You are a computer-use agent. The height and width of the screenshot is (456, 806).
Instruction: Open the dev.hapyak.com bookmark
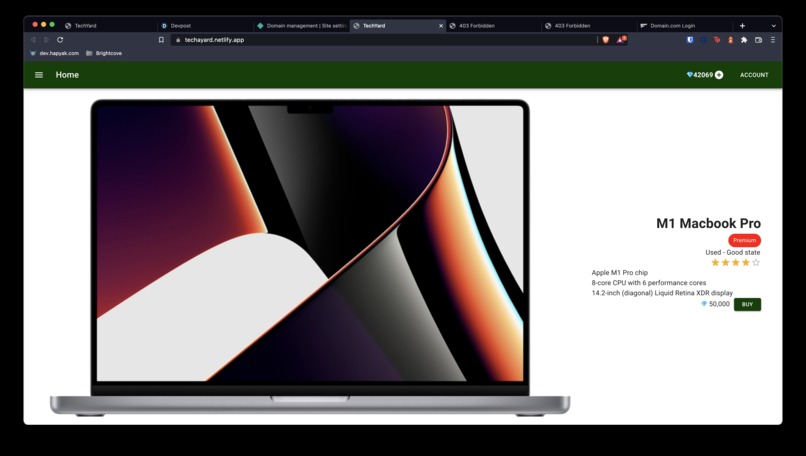(x=54, y=53)
